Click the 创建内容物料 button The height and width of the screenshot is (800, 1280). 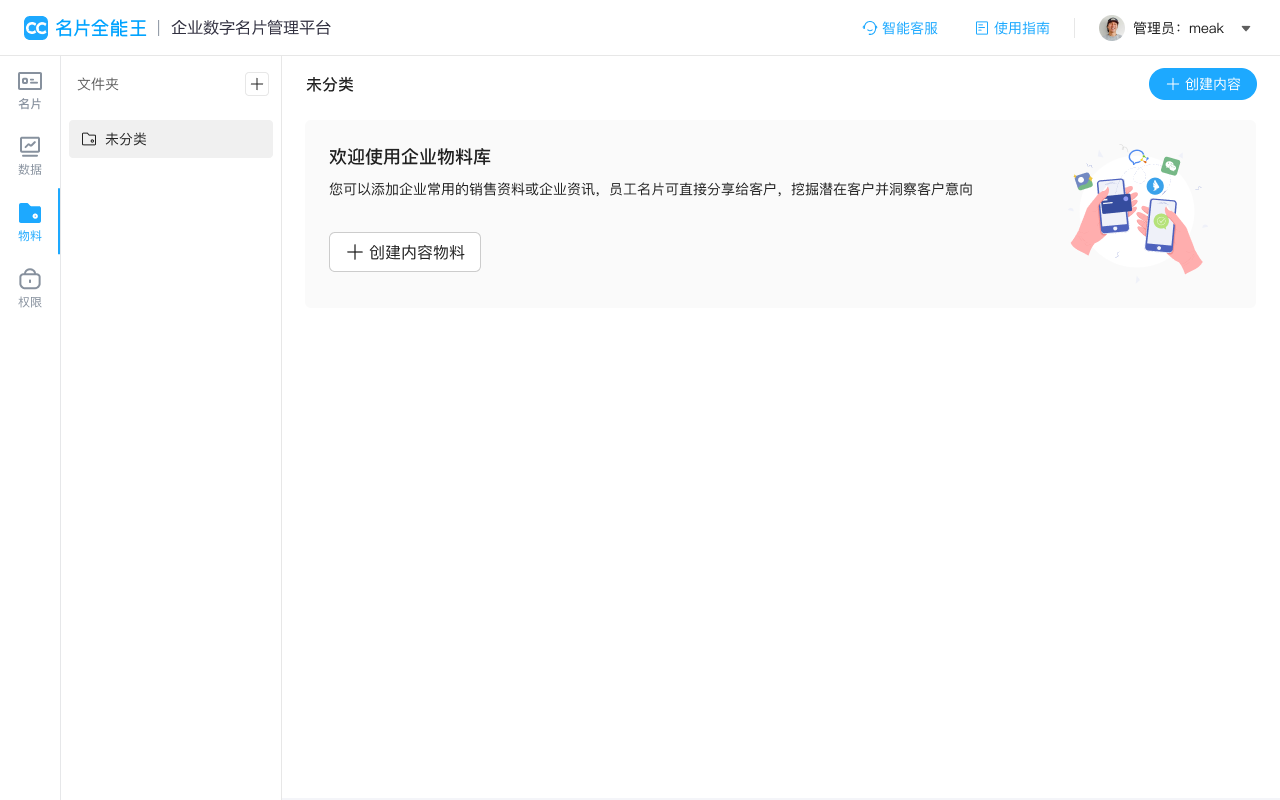click(405, 252)
